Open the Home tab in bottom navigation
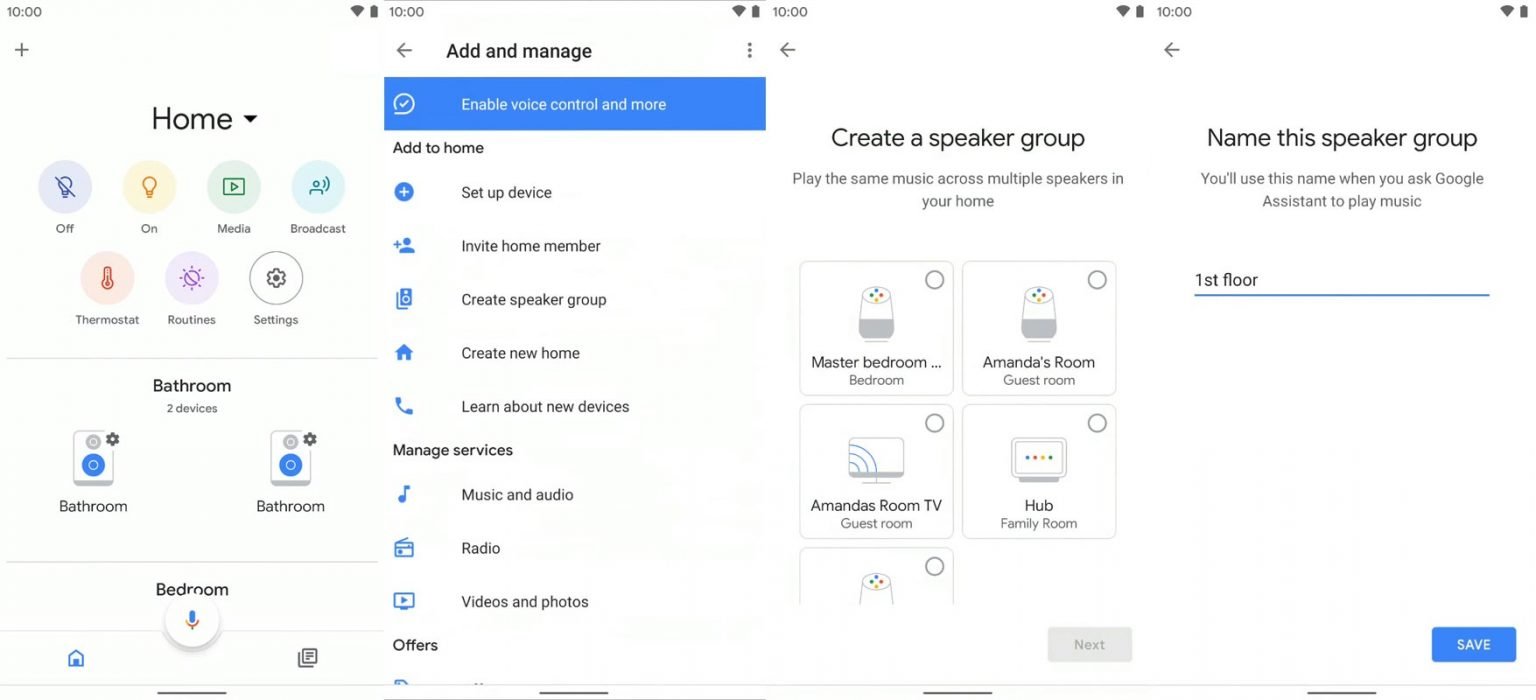Viewport: 1536px width, 700px height. 75,657
